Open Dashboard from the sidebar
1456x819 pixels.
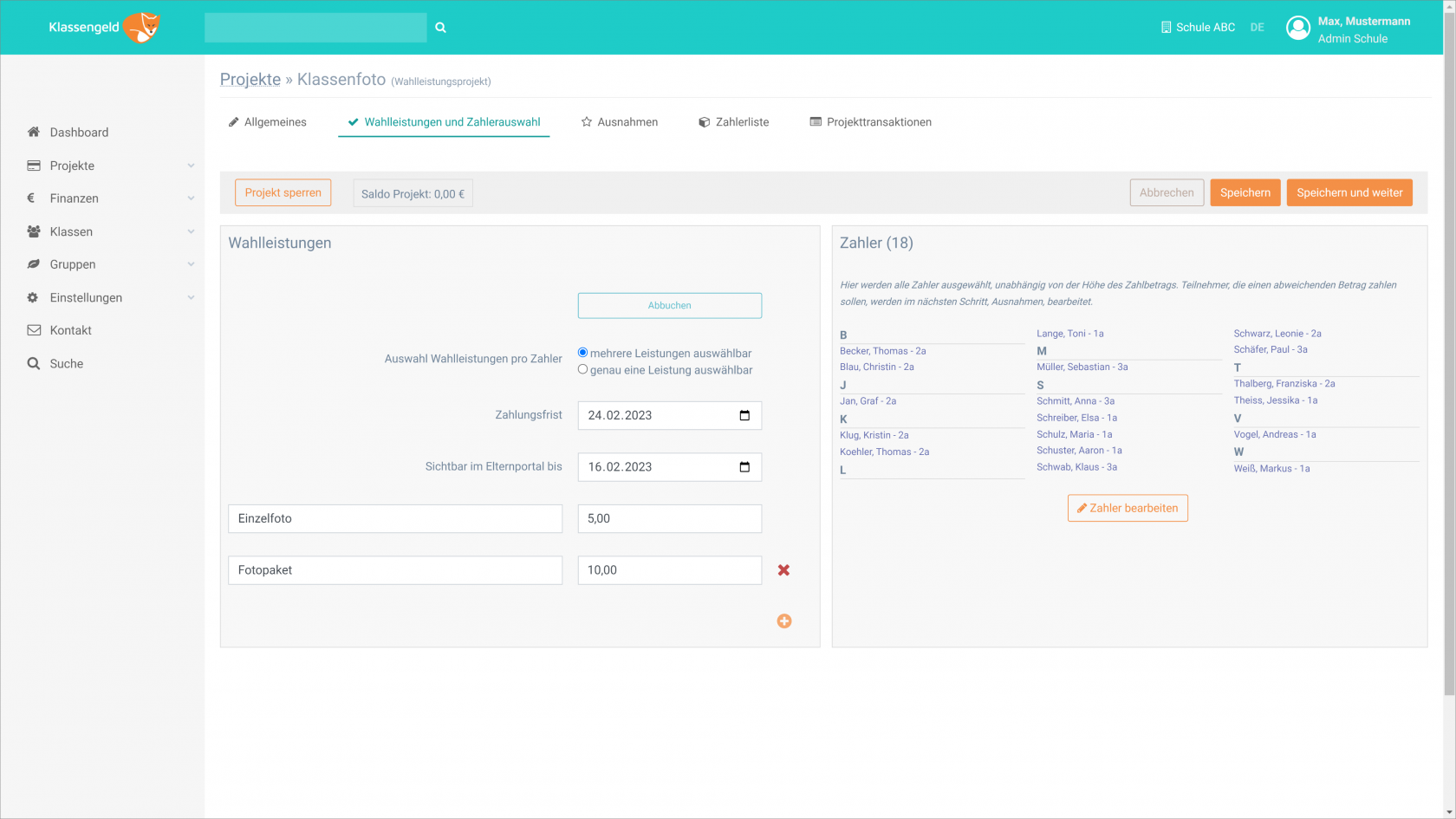[x=79, y=133]
